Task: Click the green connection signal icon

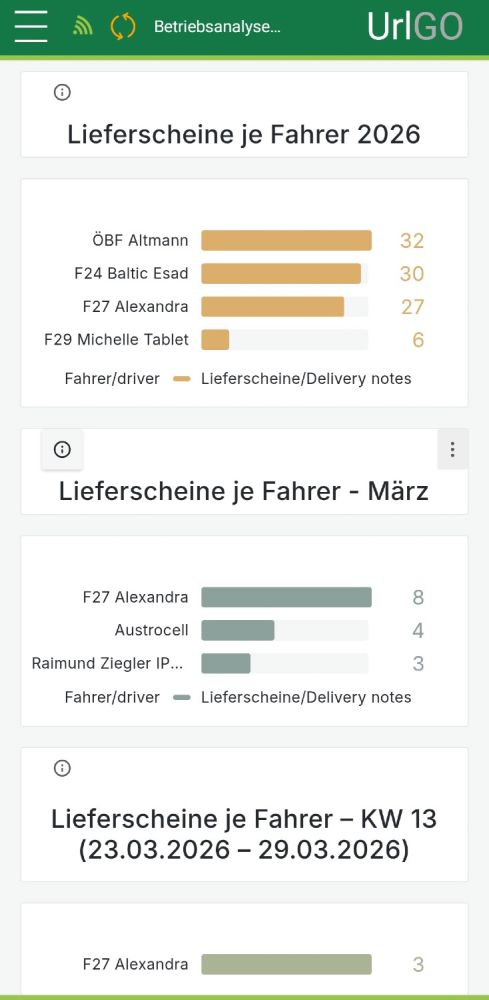Action: click(x=83, y=27)
